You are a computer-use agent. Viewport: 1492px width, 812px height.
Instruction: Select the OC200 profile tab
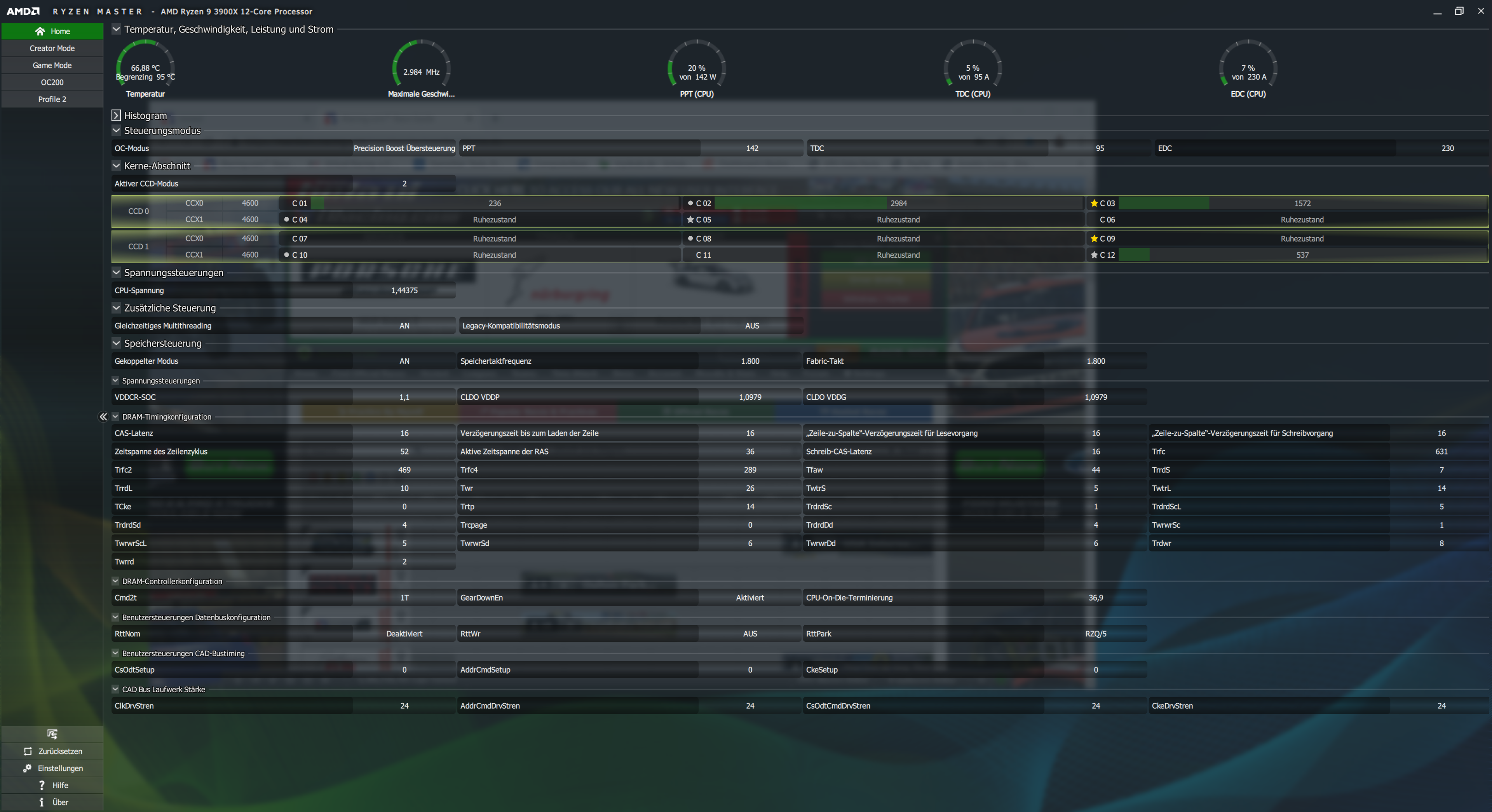pos(52,82)
